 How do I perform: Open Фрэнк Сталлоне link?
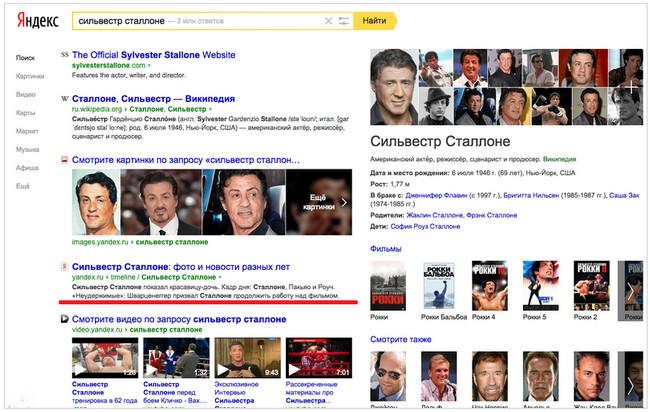pos(492,216)
